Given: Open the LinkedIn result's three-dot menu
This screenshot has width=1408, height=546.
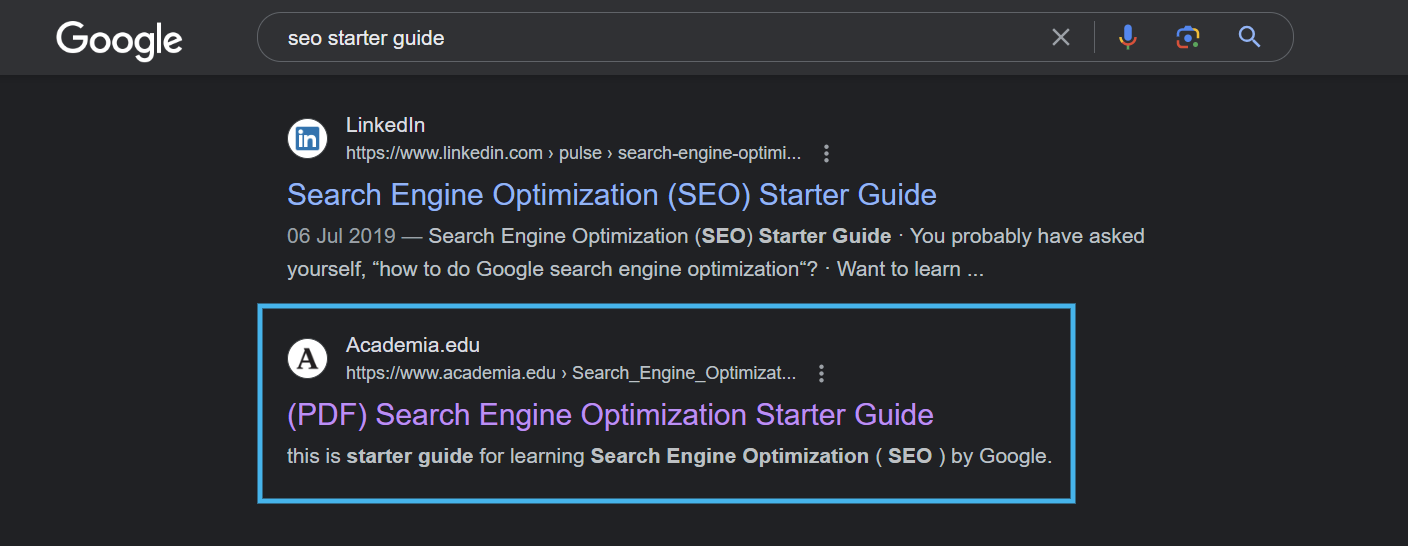Looking at the screenshot, I should click(x=826, y=154).
